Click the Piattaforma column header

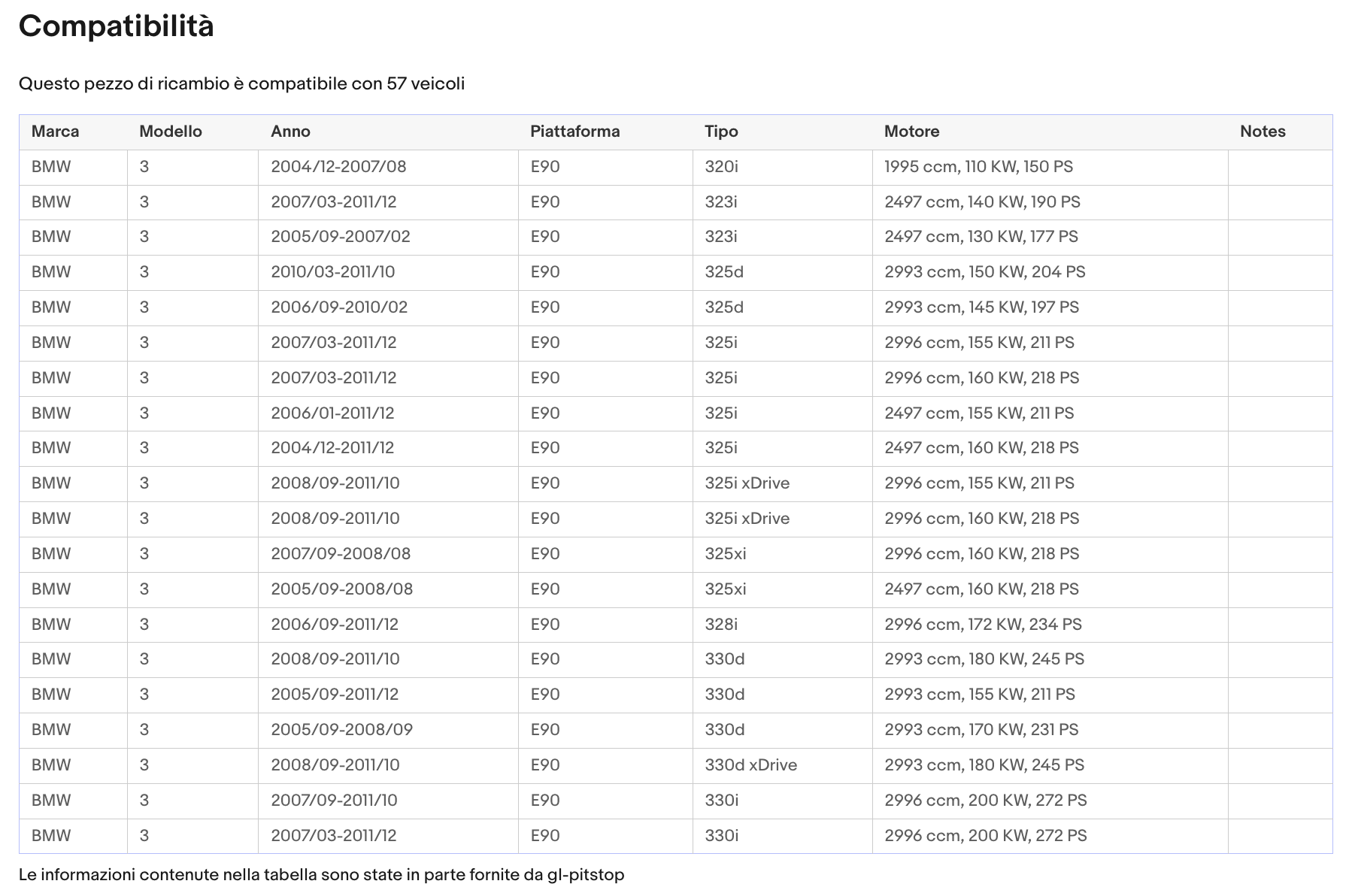pyautogui.click(x=575, y=132)
